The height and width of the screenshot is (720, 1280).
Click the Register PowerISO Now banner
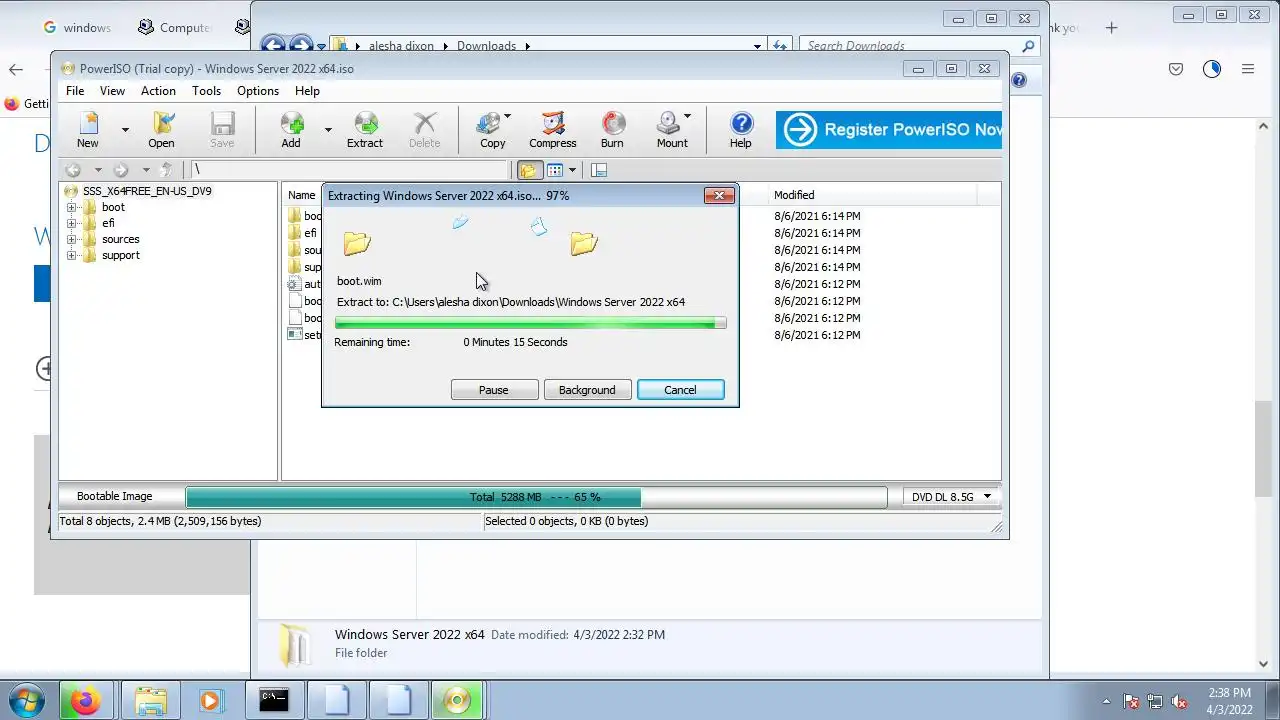tap(888, 130)
